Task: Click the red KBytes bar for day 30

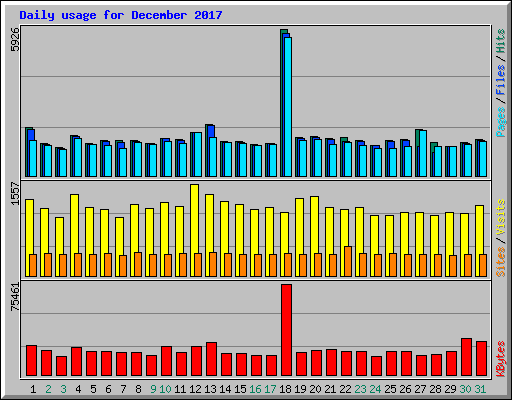Action: click(x=466, y=357)
